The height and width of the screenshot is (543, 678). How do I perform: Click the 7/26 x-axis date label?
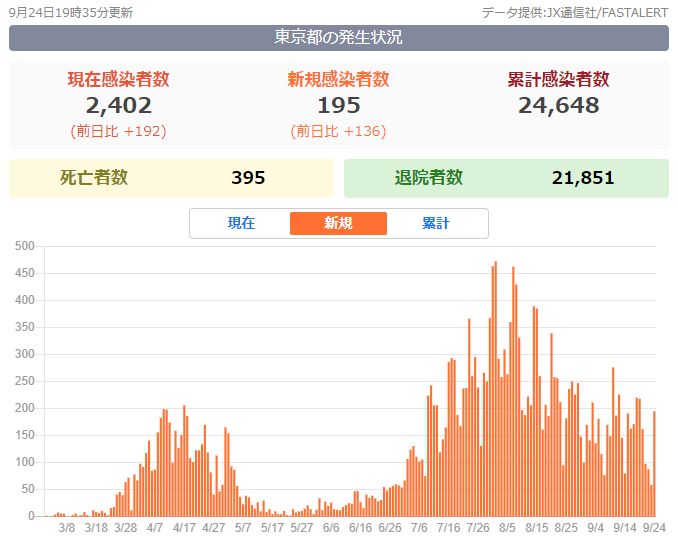click(478, 528)
